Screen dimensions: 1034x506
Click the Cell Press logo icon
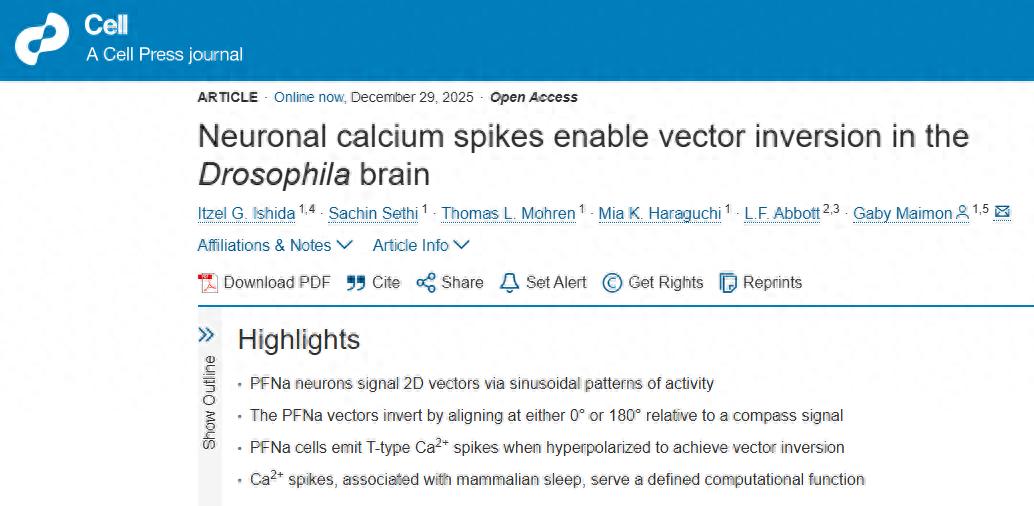click(x=42, y=40)
